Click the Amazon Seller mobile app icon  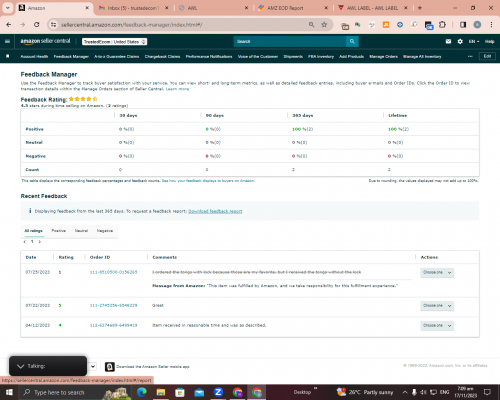(x=110, y=367)
